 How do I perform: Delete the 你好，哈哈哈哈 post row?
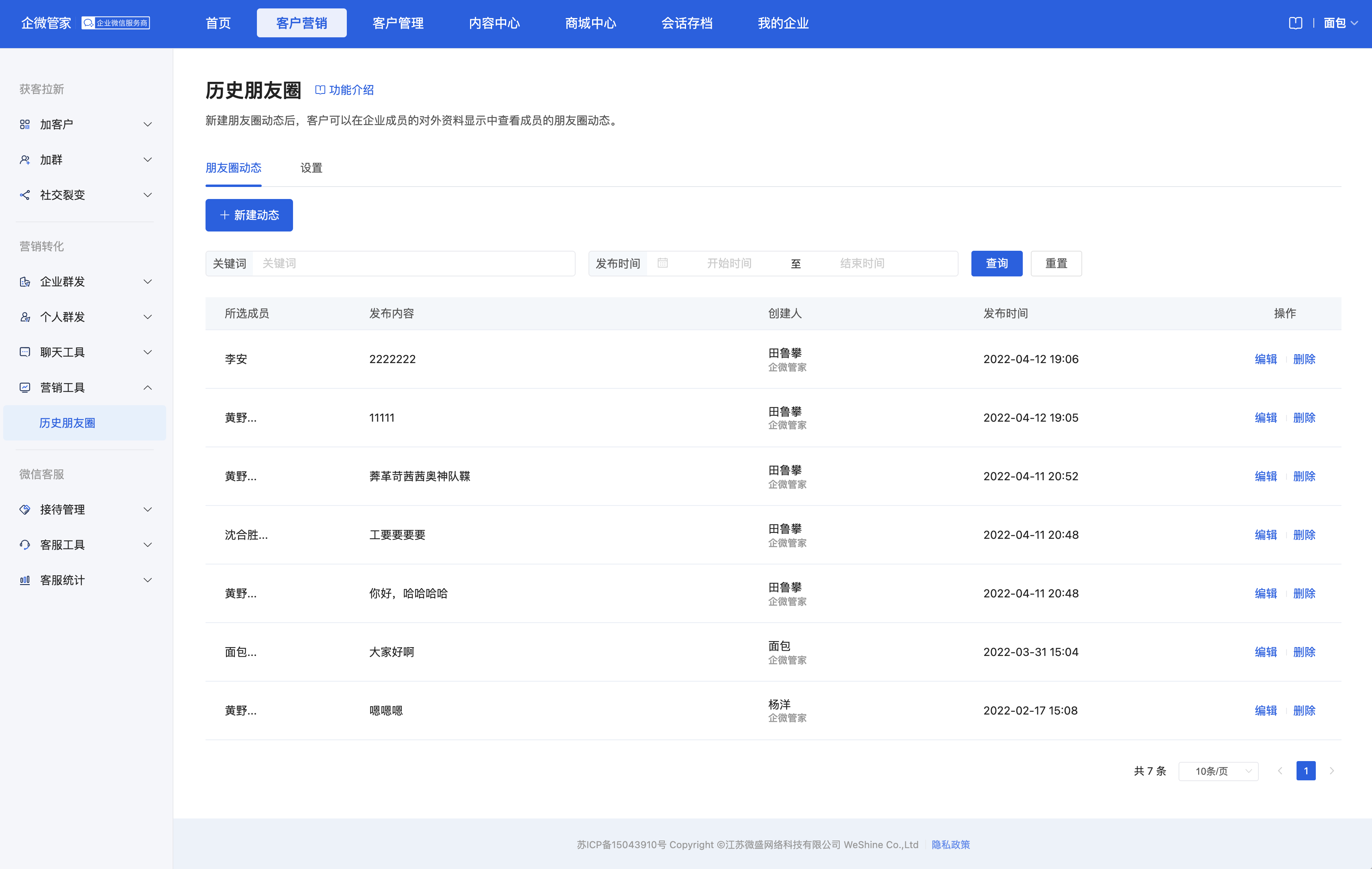[x=1304, y=593]
